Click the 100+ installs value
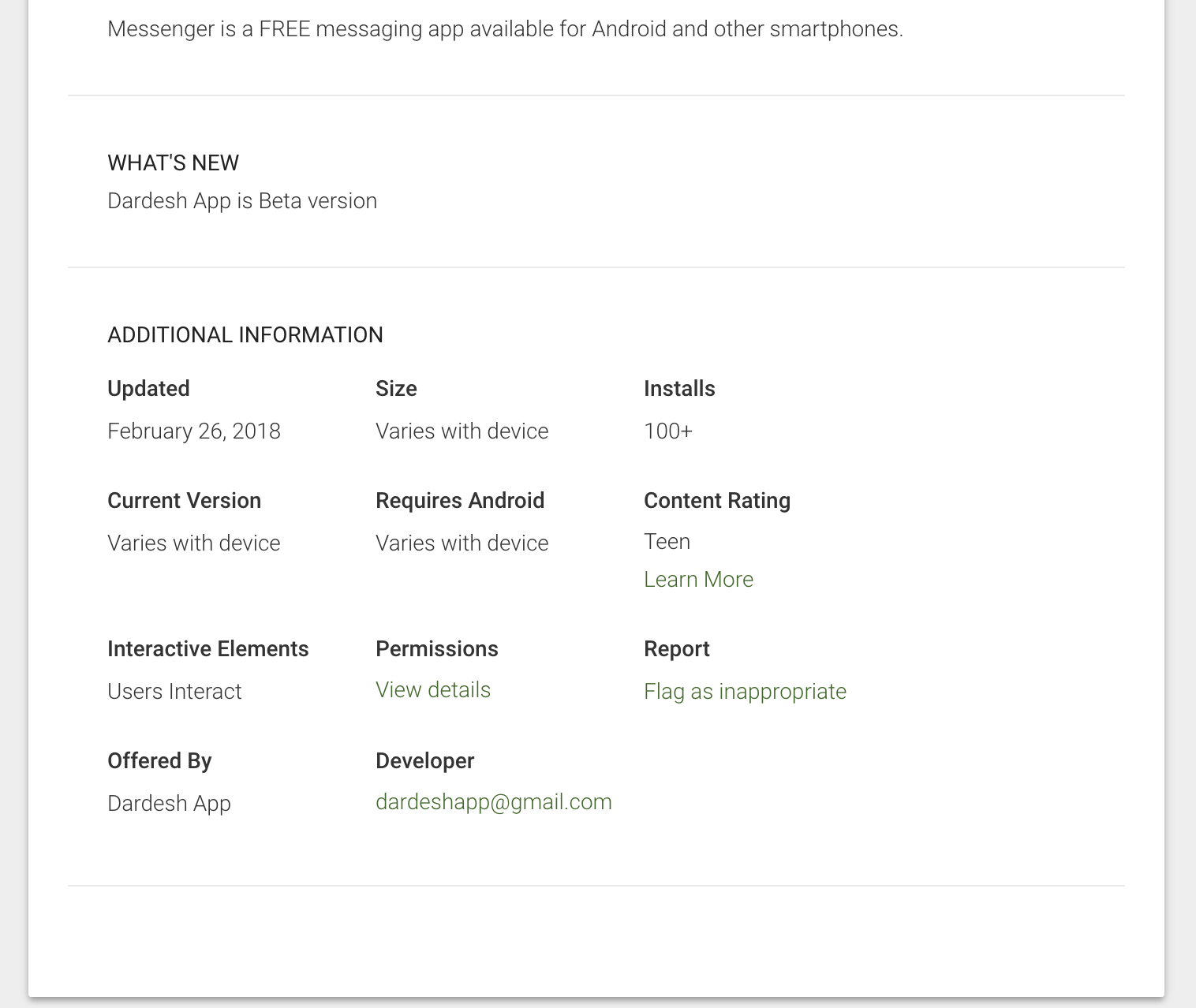The image size is (1196, 1008). 668,431
